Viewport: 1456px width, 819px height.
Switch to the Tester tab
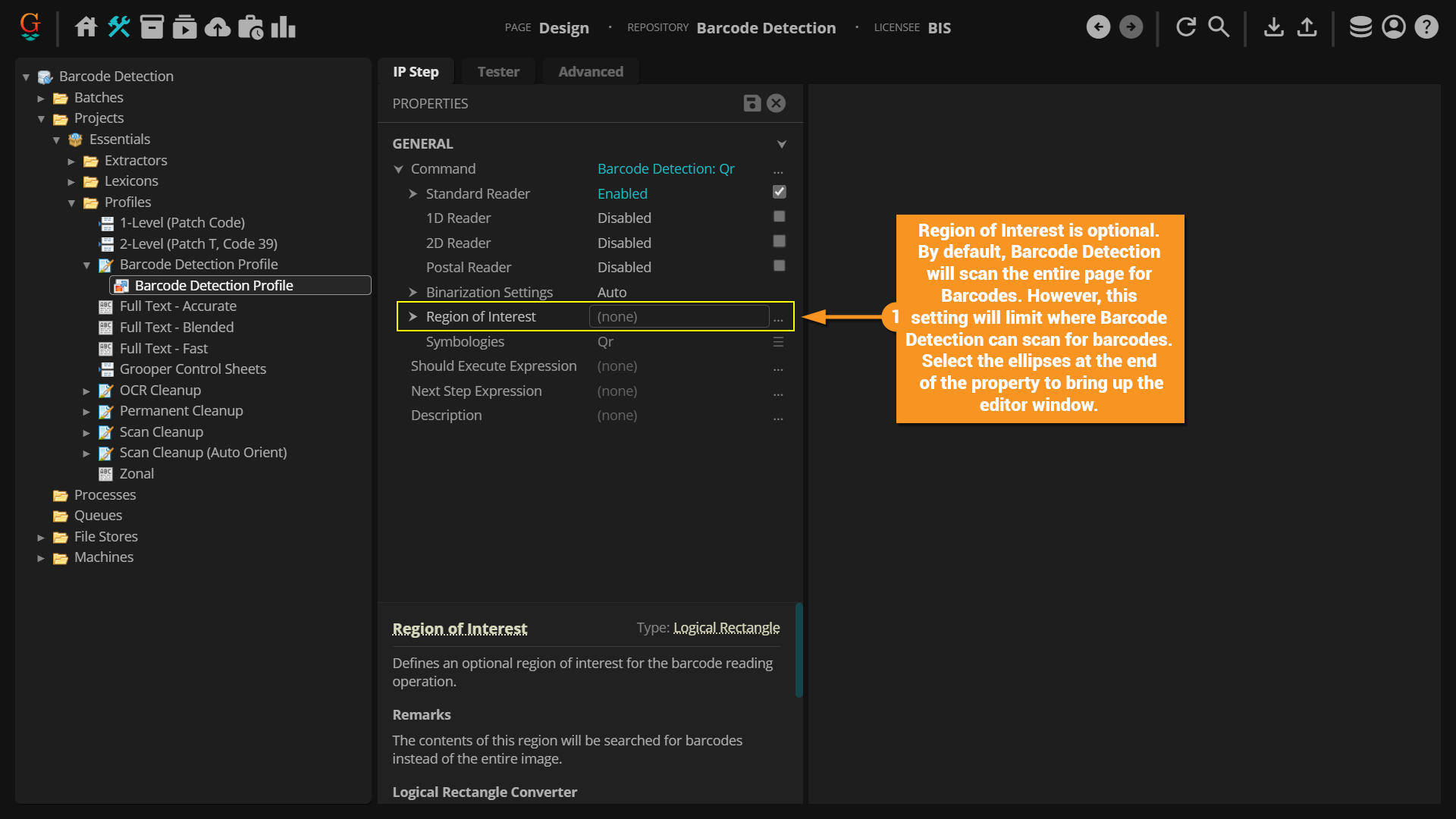click(x=498, y=71)
